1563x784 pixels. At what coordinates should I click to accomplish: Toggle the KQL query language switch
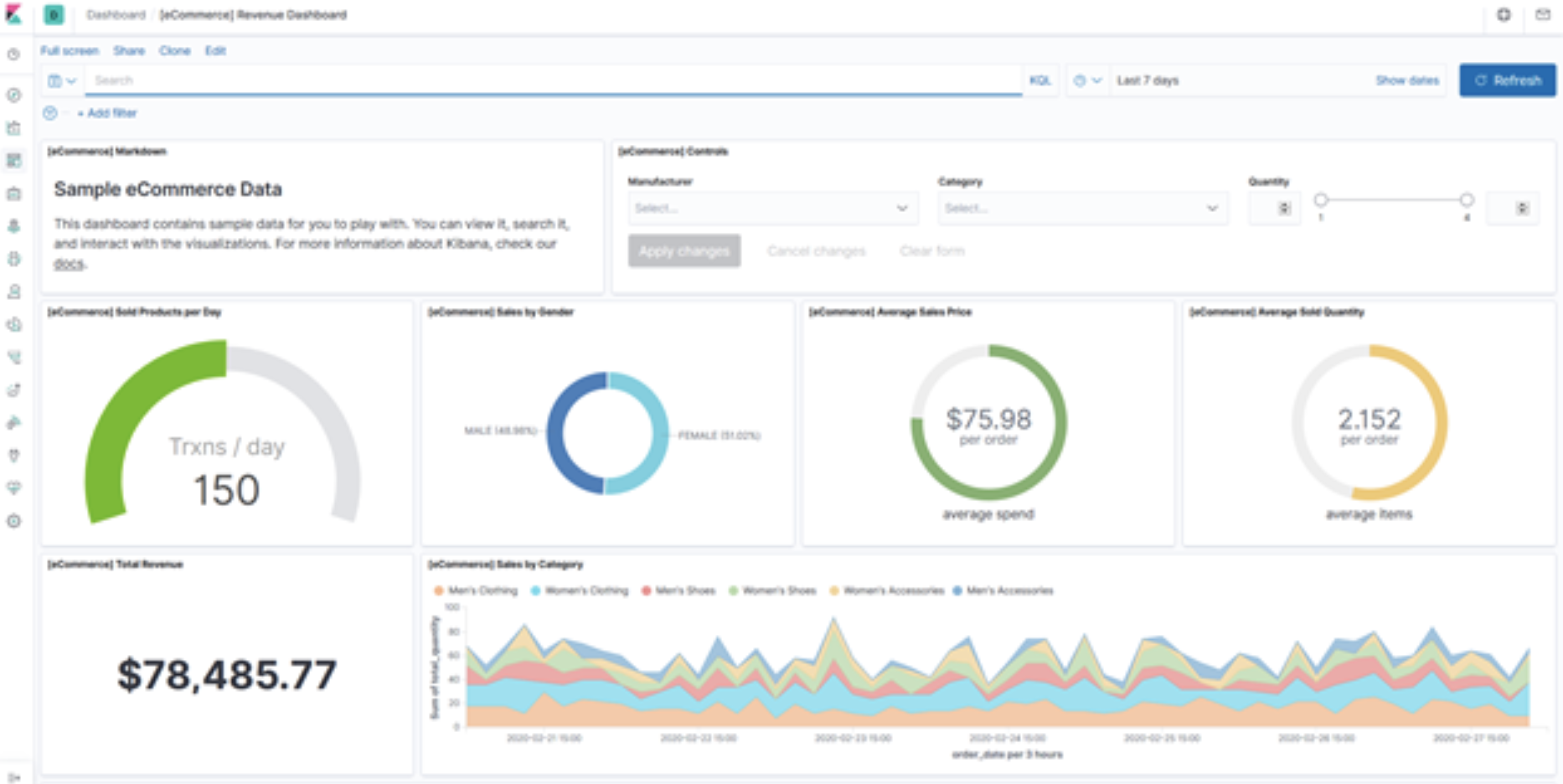point(1039,80)
